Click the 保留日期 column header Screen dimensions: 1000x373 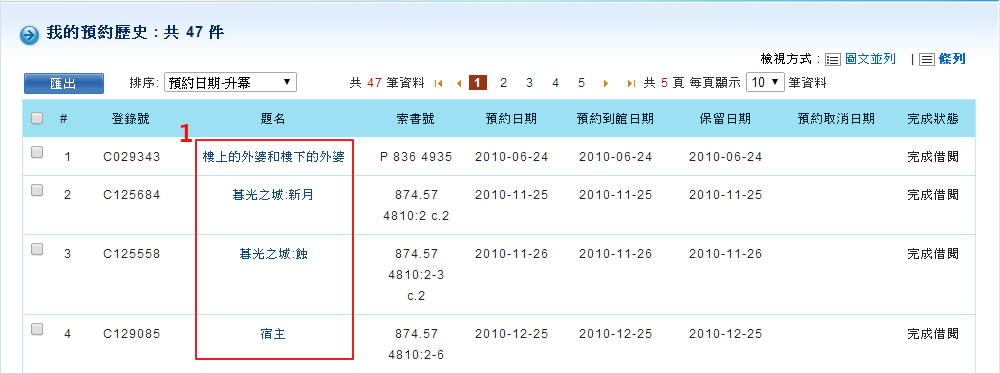pyautogui.click(x=725, y=119)
